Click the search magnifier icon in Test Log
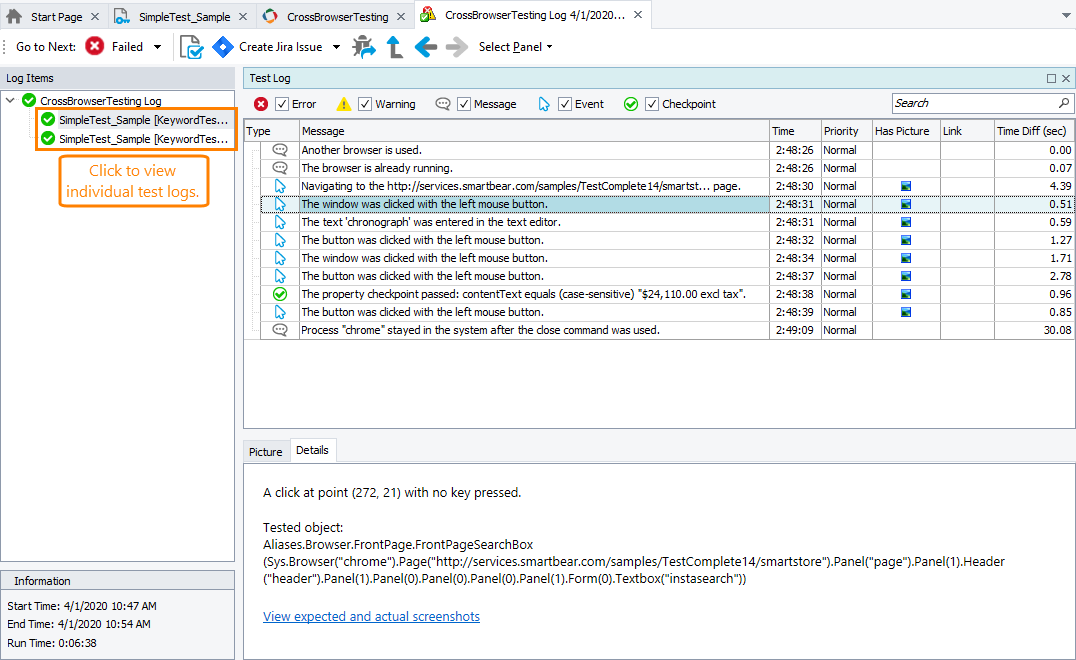The height and width of the screenshot is (660, 1076). 1064,103
